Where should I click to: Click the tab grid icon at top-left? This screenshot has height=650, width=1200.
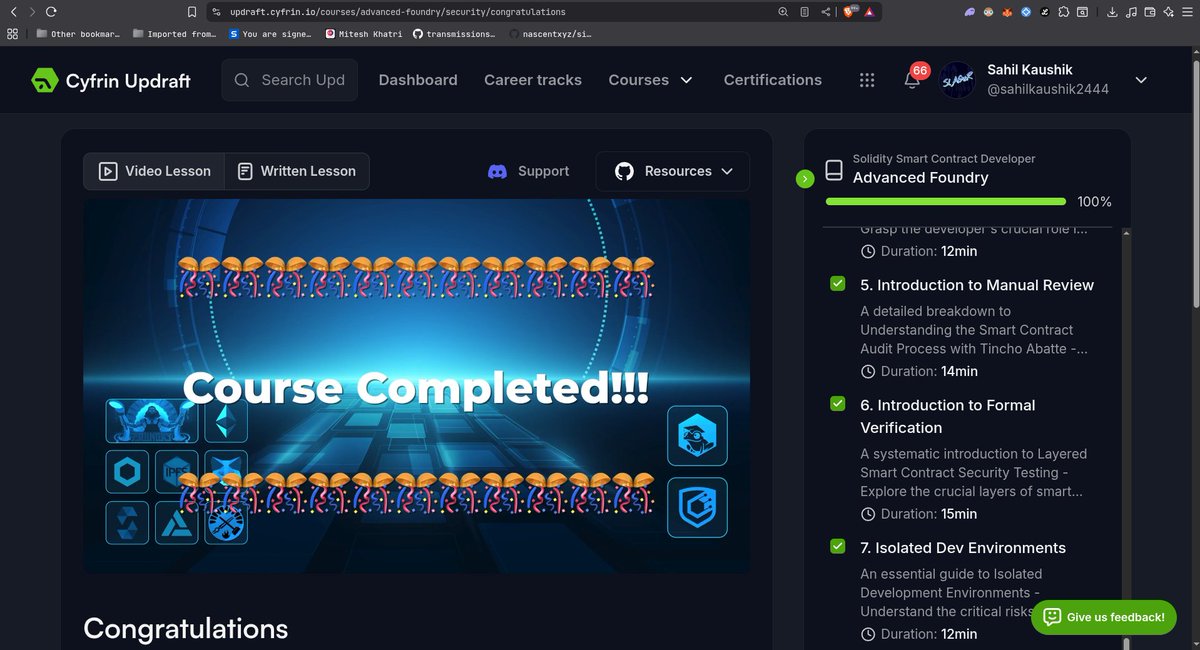[x=12, y=33]
